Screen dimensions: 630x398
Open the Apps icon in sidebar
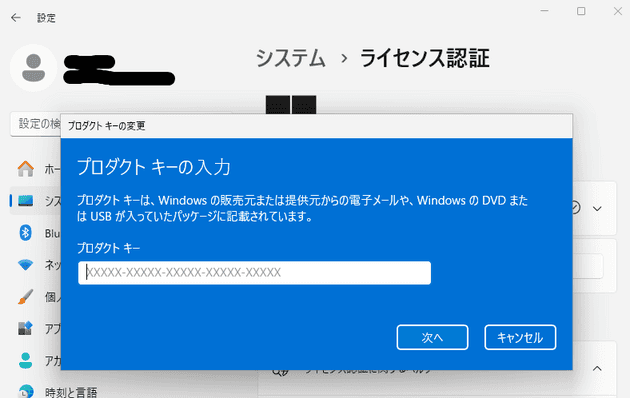tap(26, 329)
